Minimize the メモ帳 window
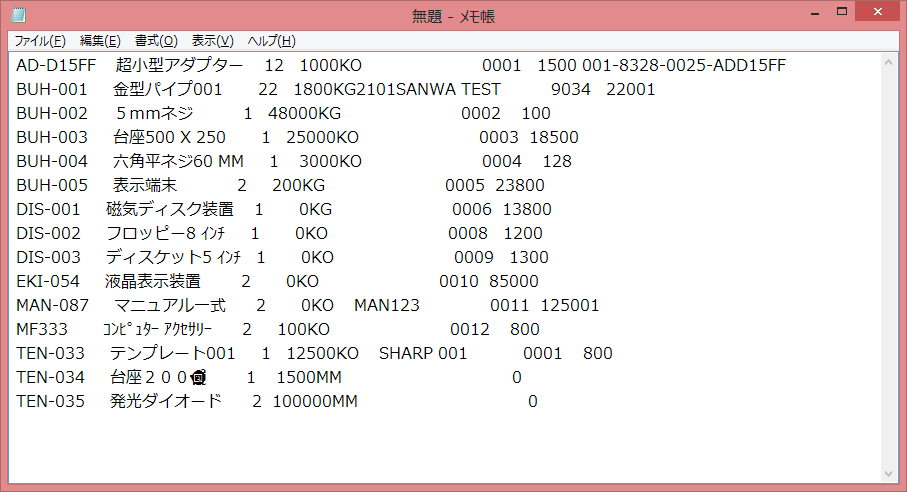 795,12
